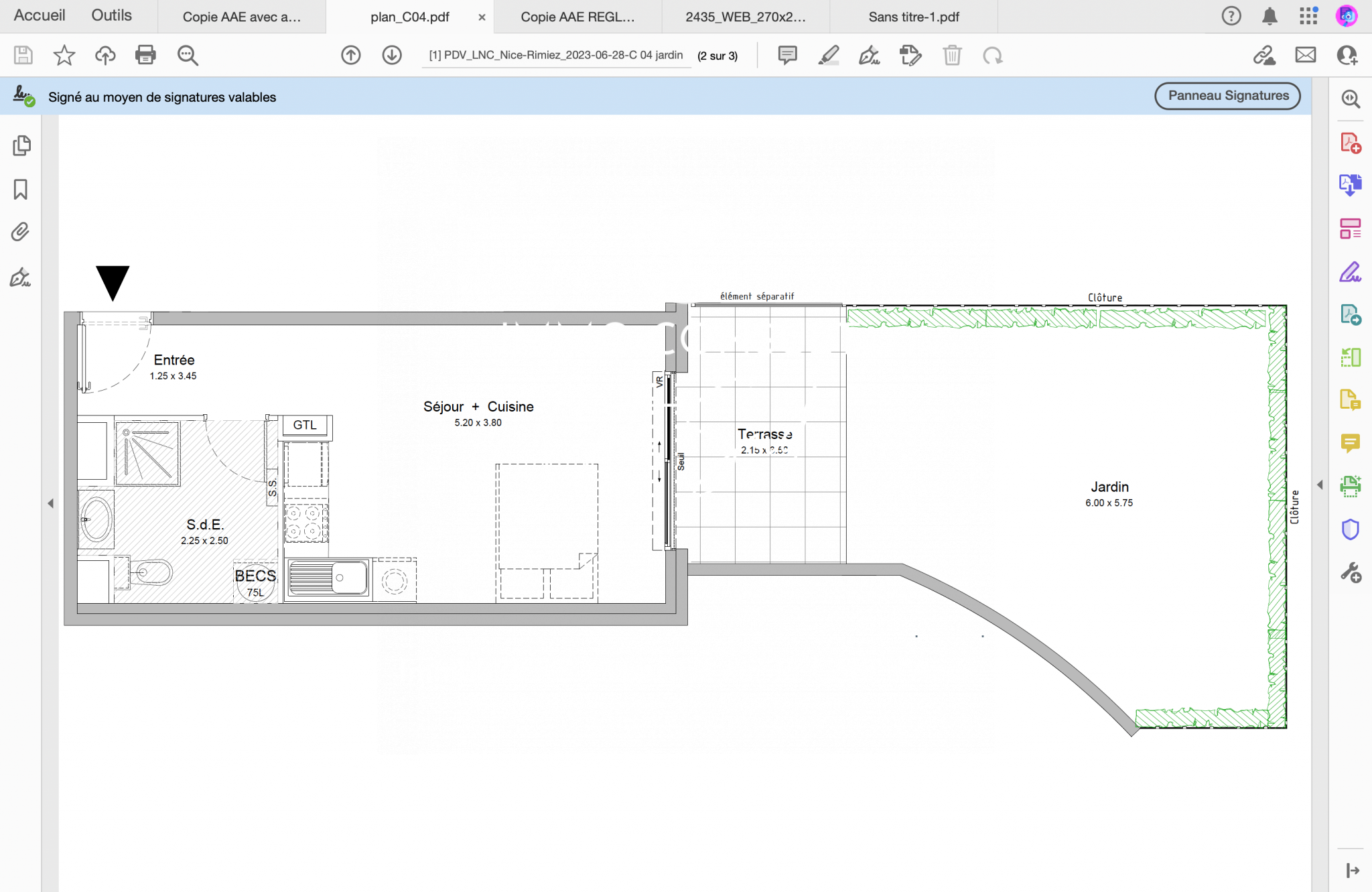Open page thumbnails panel

[x=21, y=145]
